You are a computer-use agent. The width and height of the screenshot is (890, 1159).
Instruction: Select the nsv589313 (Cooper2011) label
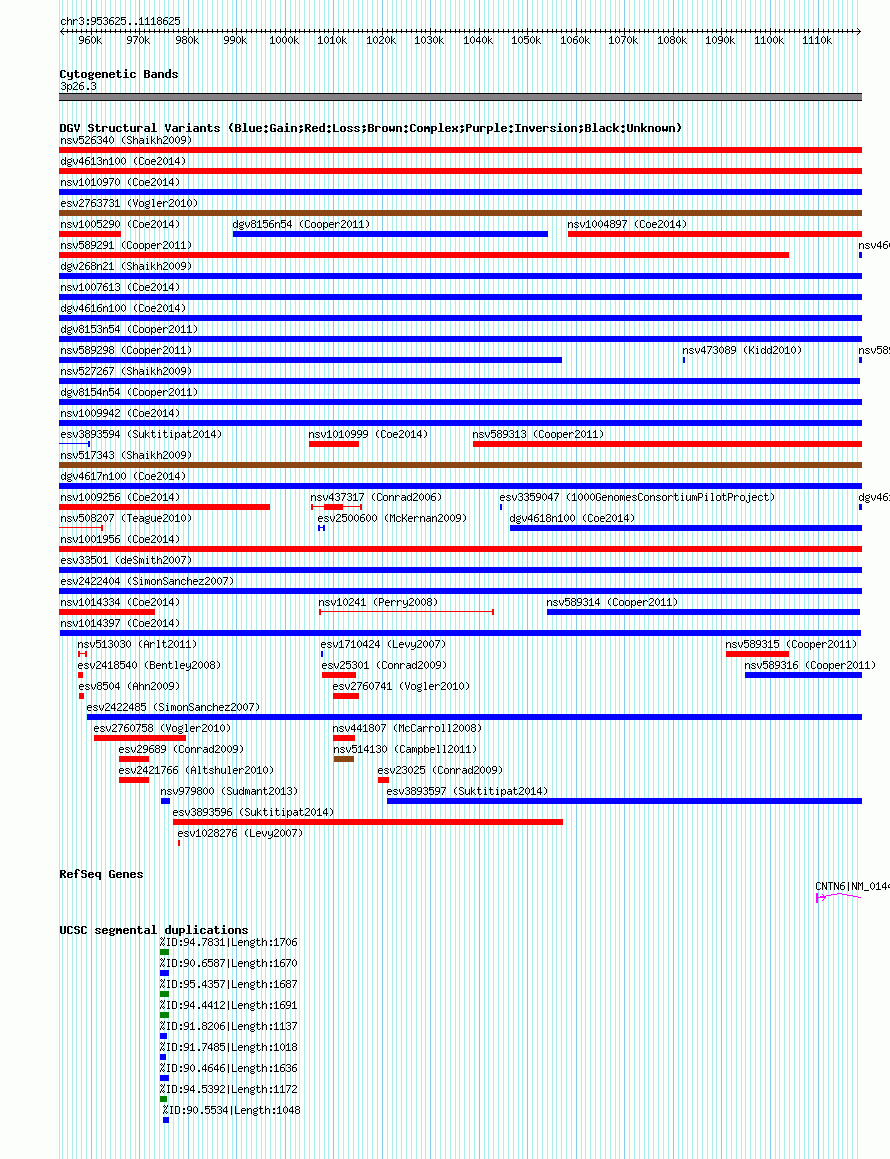click(x=538, y=434)
